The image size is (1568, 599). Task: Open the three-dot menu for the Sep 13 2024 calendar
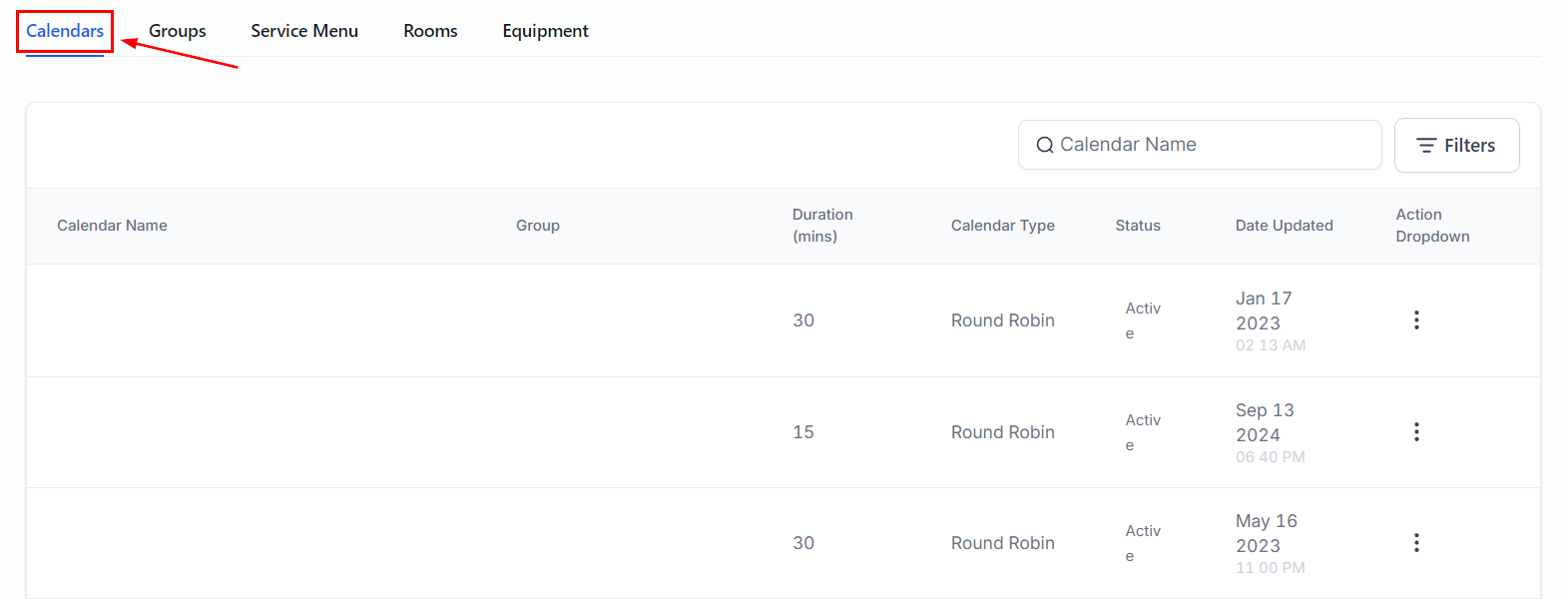pyautogui.click(x=1415, y=432)
